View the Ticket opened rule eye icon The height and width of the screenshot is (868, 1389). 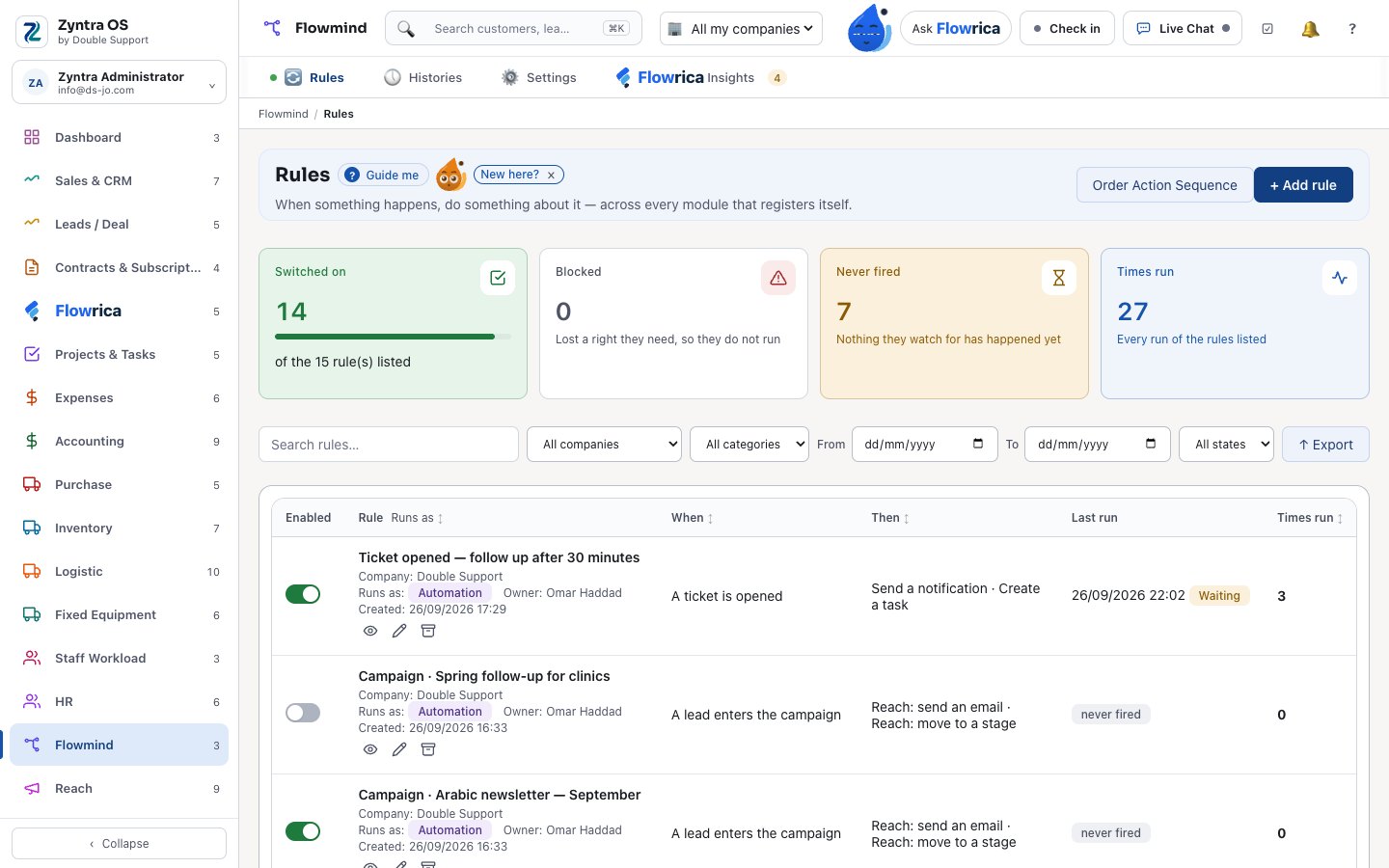(x=370, y=631)
